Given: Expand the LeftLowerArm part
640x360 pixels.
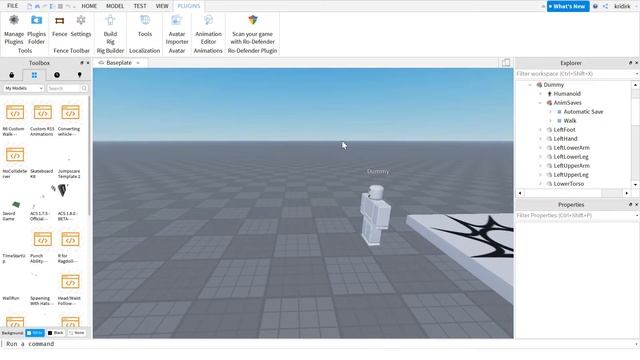Looking at the screenshot, I should (540, 147).
